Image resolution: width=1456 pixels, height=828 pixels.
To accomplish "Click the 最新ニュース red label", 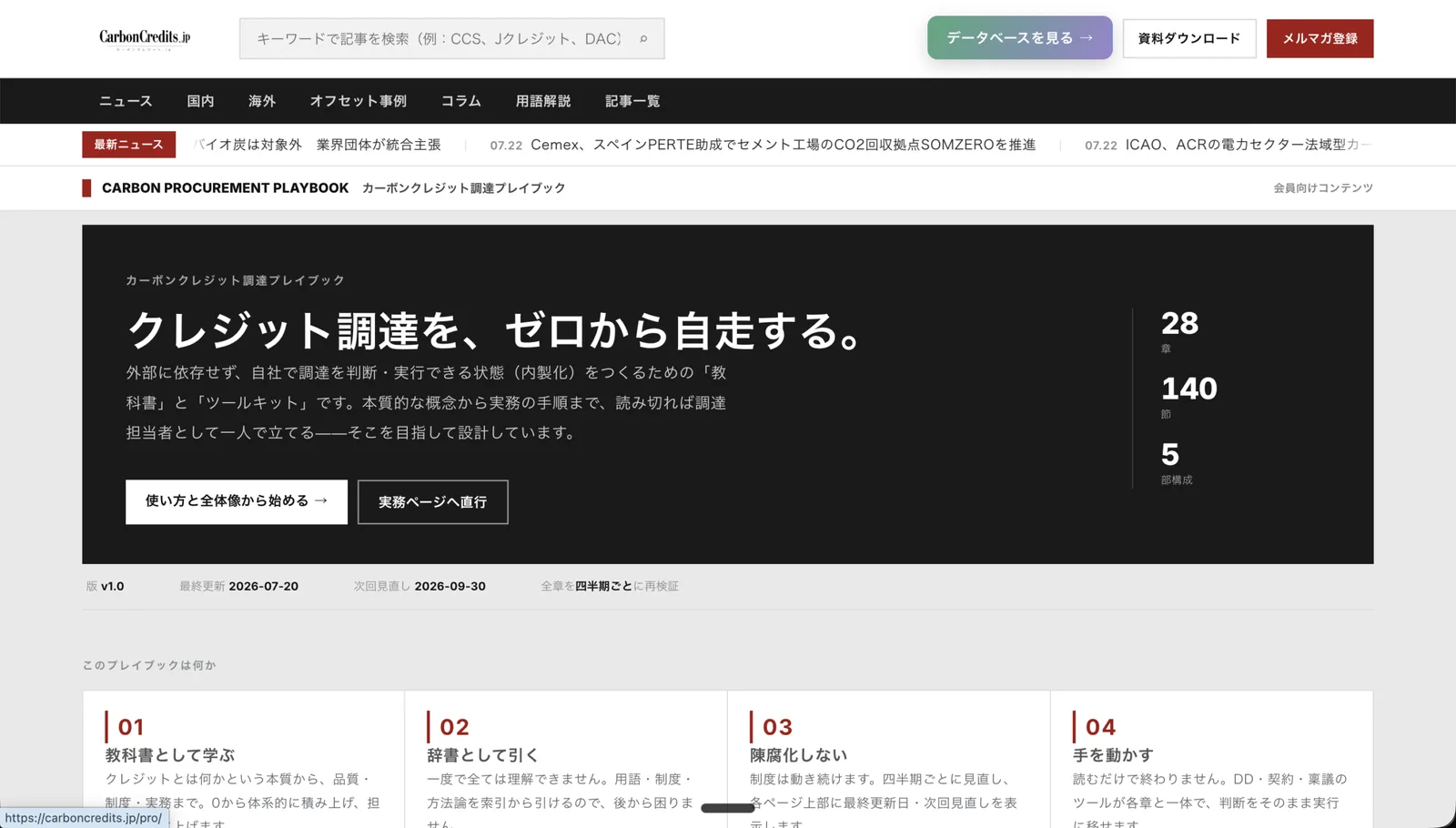I will click(x=129, y=145).
